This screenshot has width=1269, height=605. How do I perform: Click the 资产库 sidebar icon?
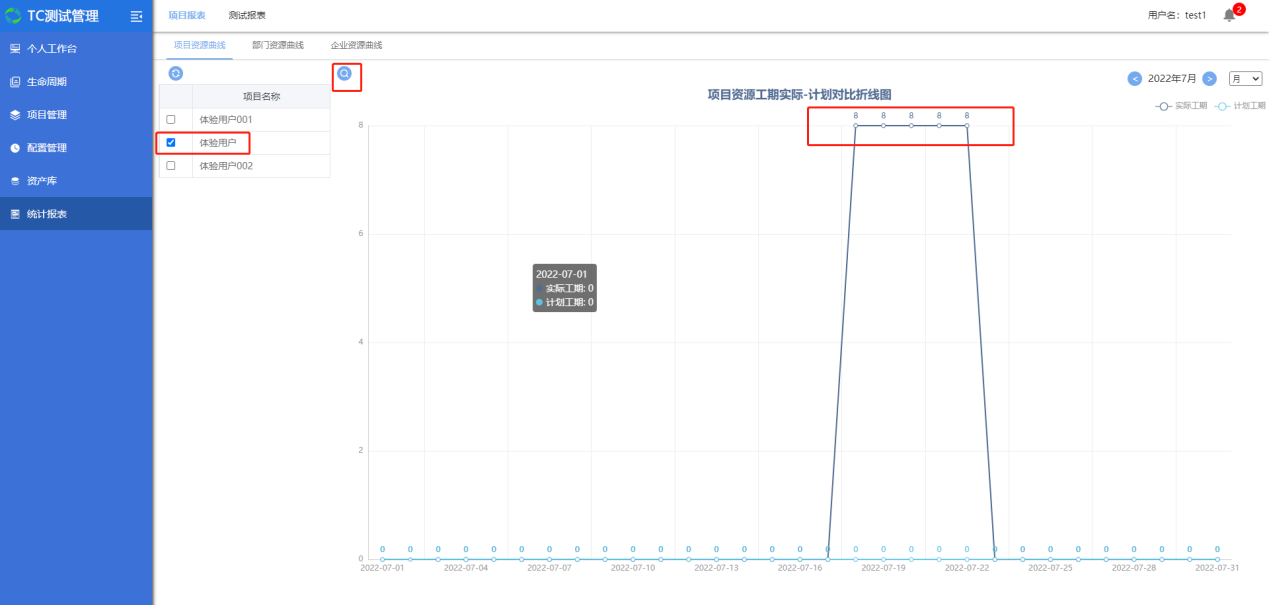pyautogui.click(x=15, y=181)
